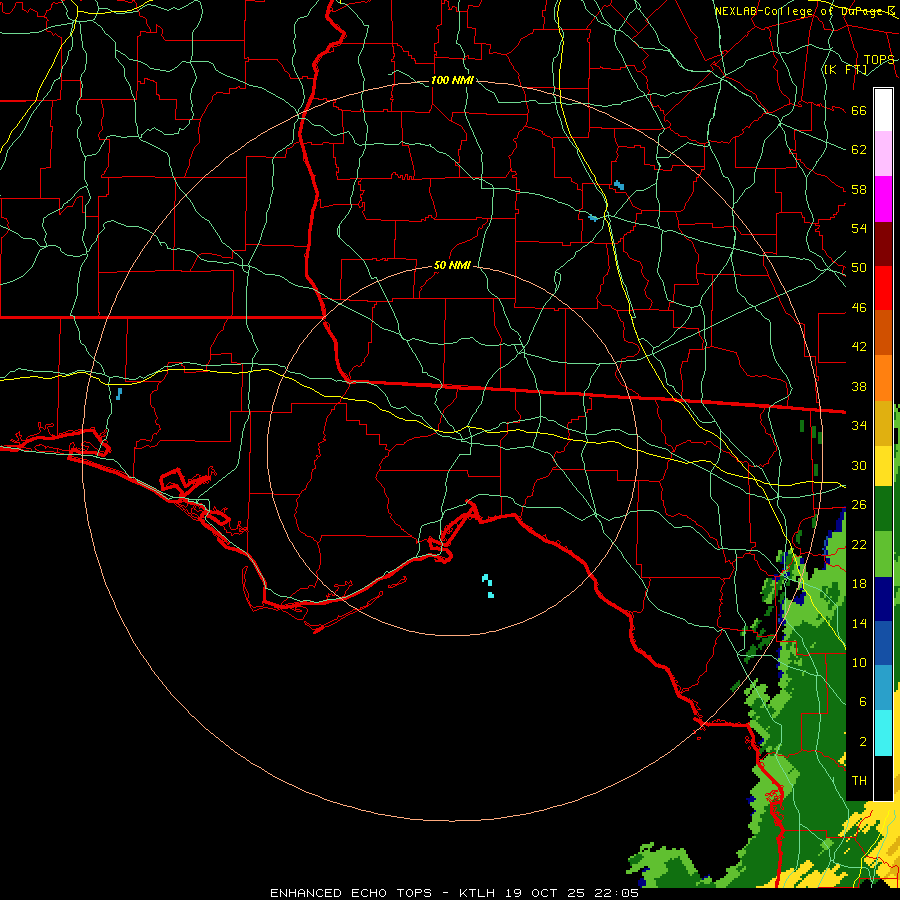Click the legend value "50"
900x900 pixels.
coord(859,268)
